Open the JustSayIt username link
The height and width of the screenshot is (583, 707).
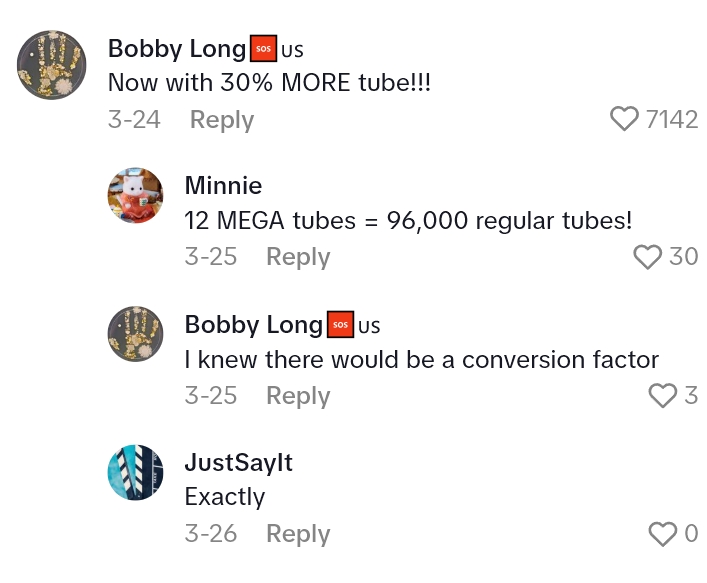[238, 463]
